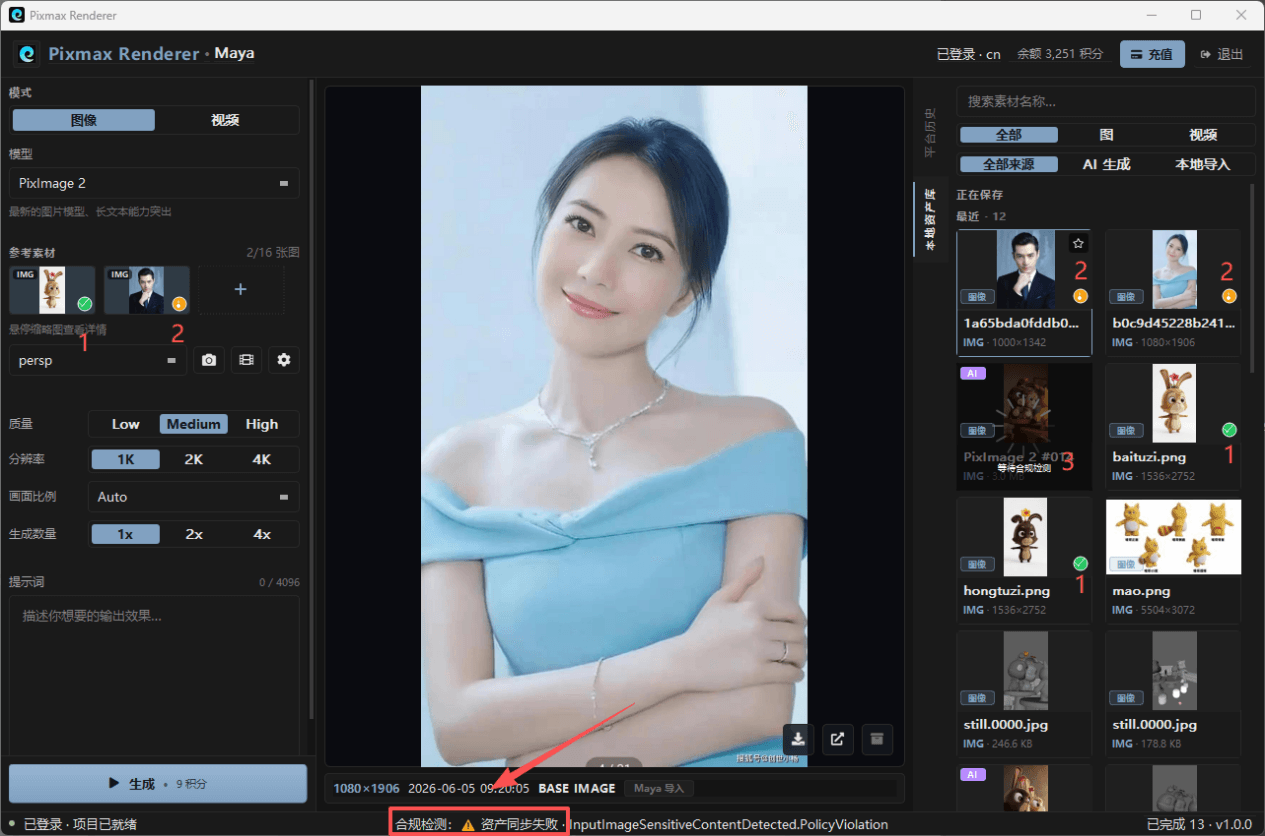Show assets from 全部来源
Screen dimensions: 1265x836
[1008, 164]
